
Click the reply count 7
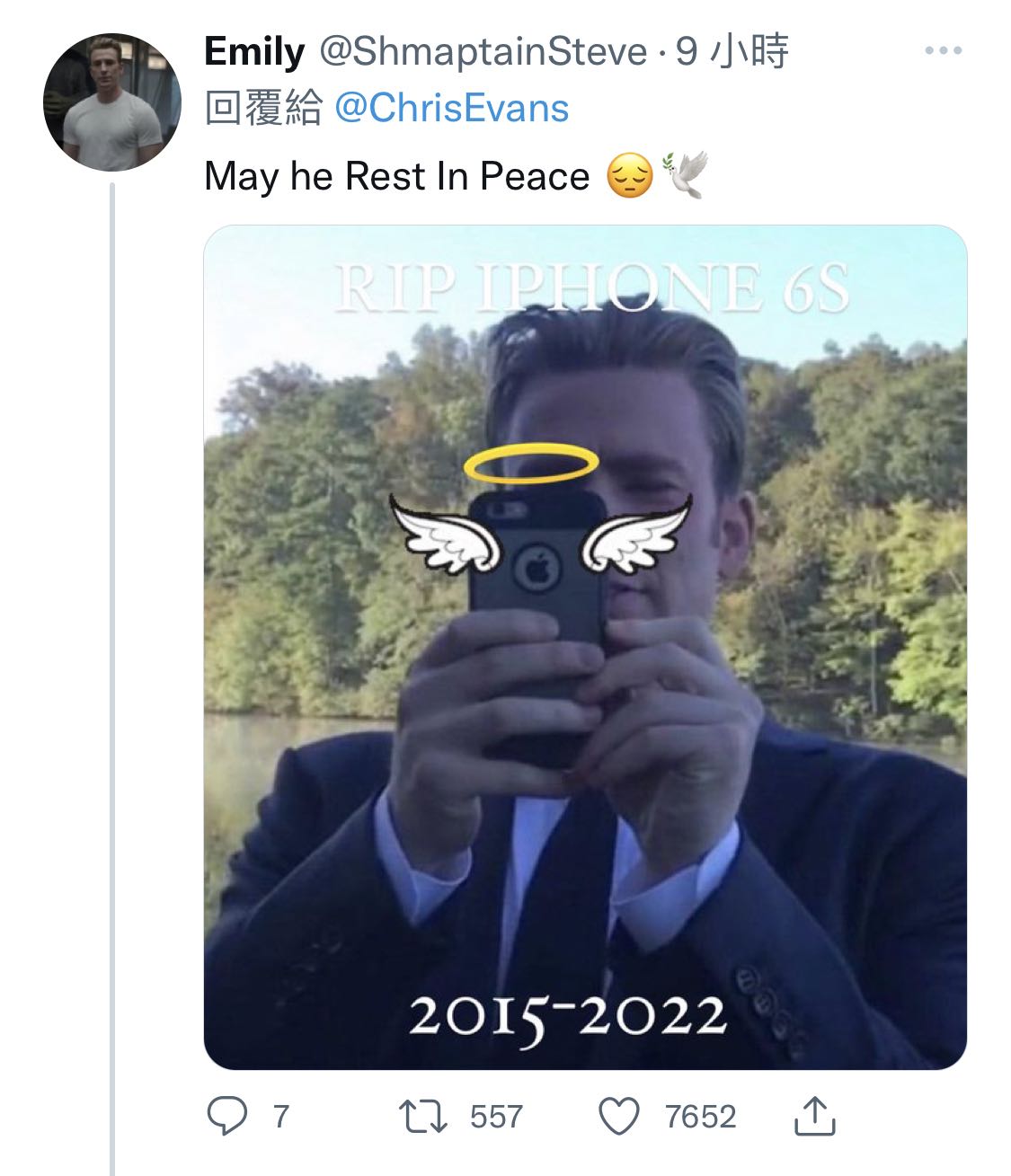(280, 1116)
